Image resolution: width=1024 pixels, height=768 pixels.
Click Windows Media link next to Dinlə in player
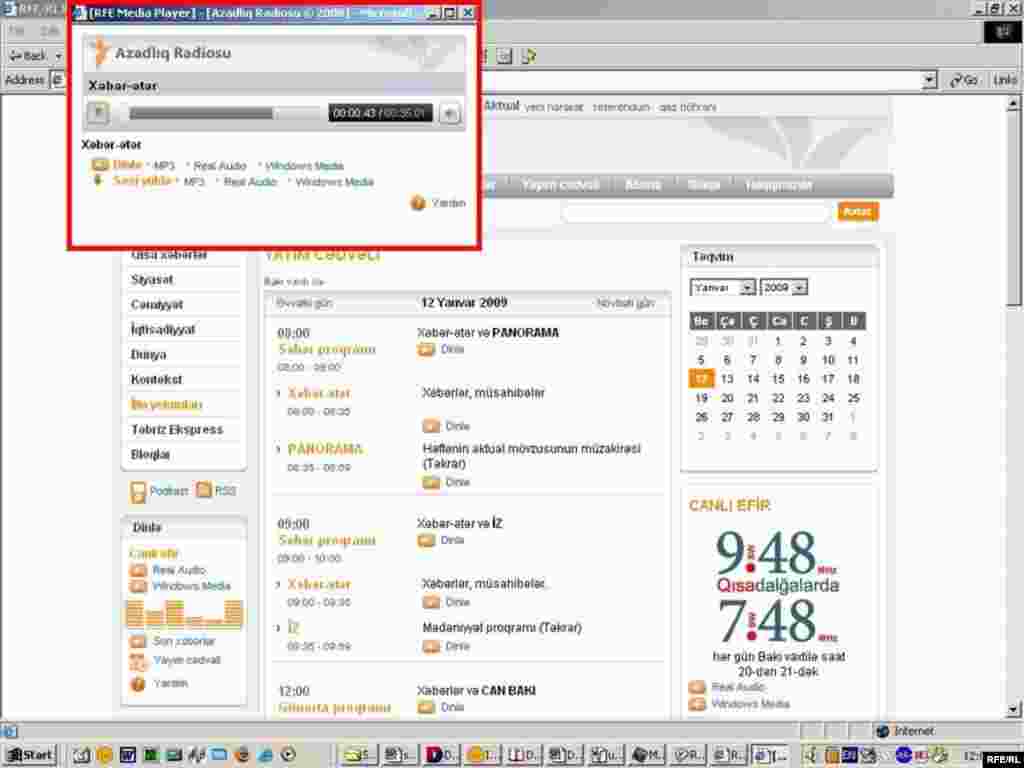coord(304,166)
